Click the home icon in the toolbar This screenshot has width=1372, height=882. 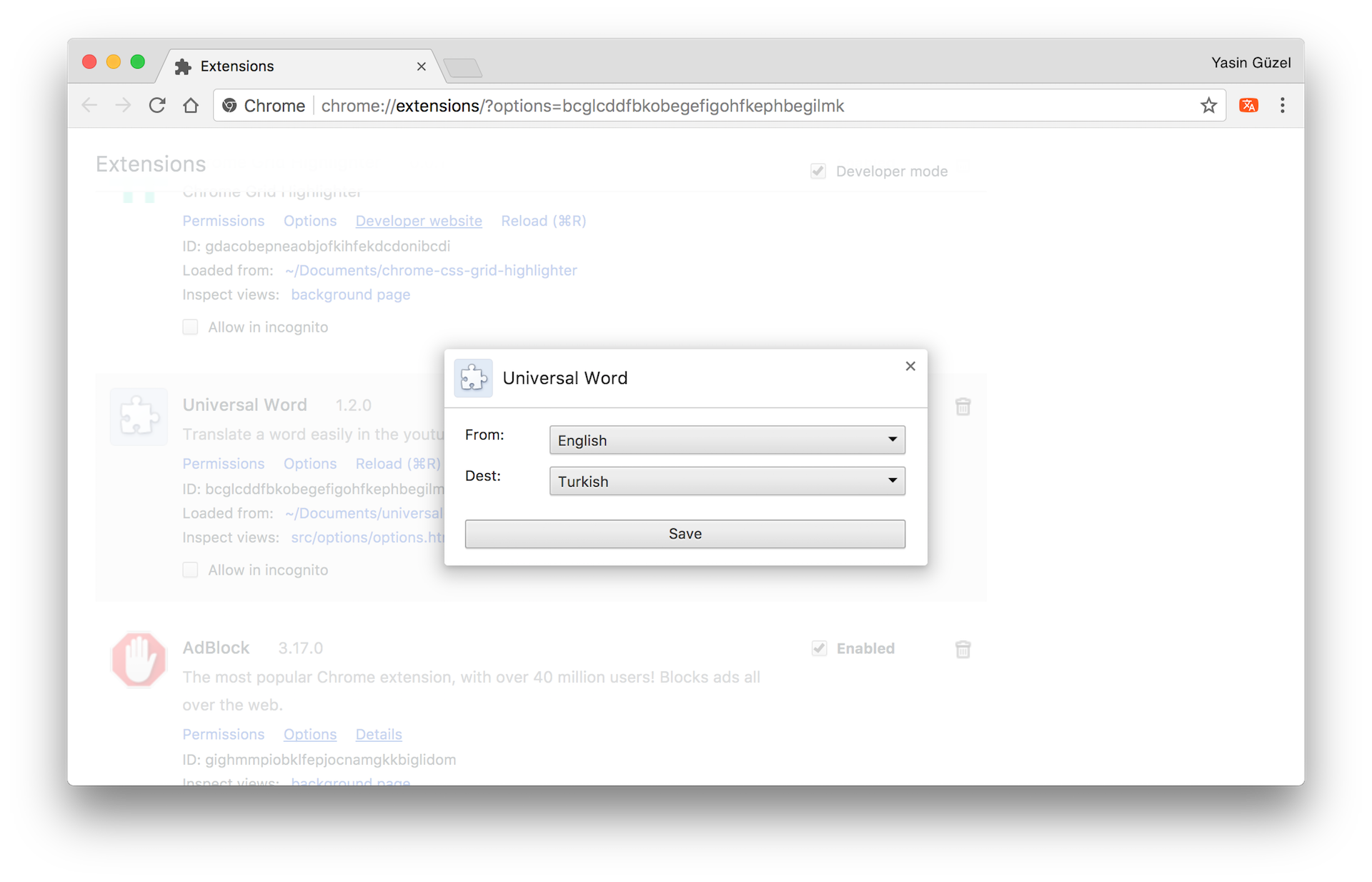click(191, 106)
